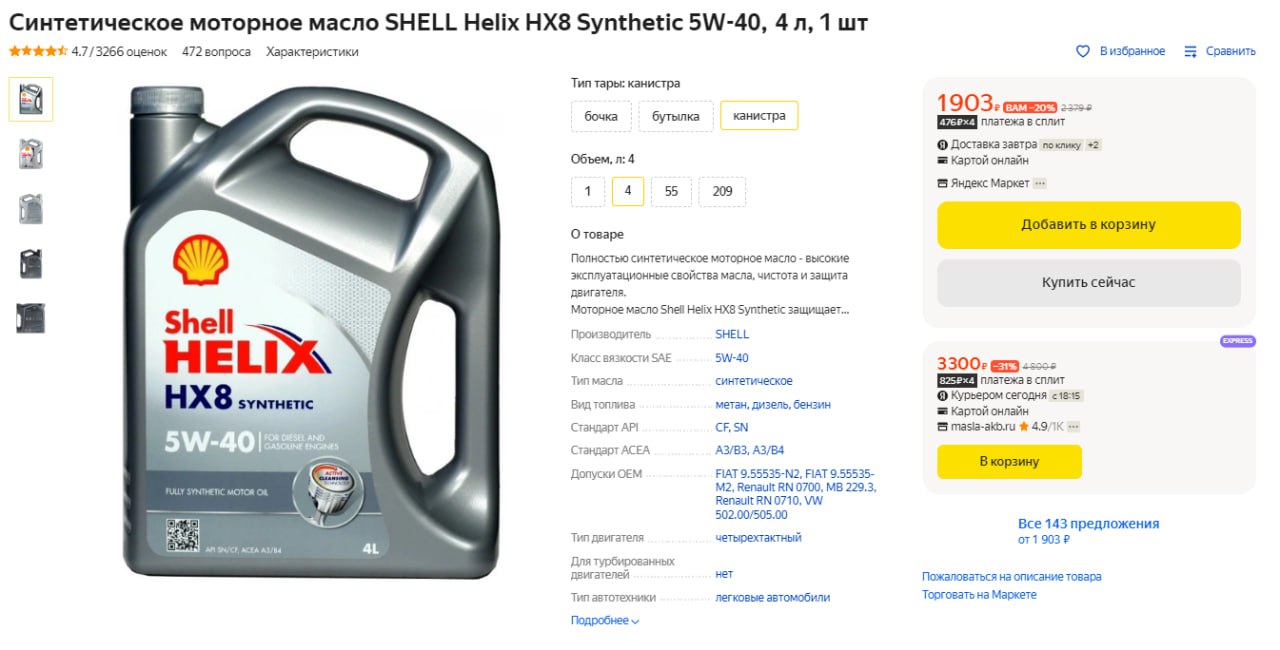Choose the бочка container type

[x=601, y=116]
